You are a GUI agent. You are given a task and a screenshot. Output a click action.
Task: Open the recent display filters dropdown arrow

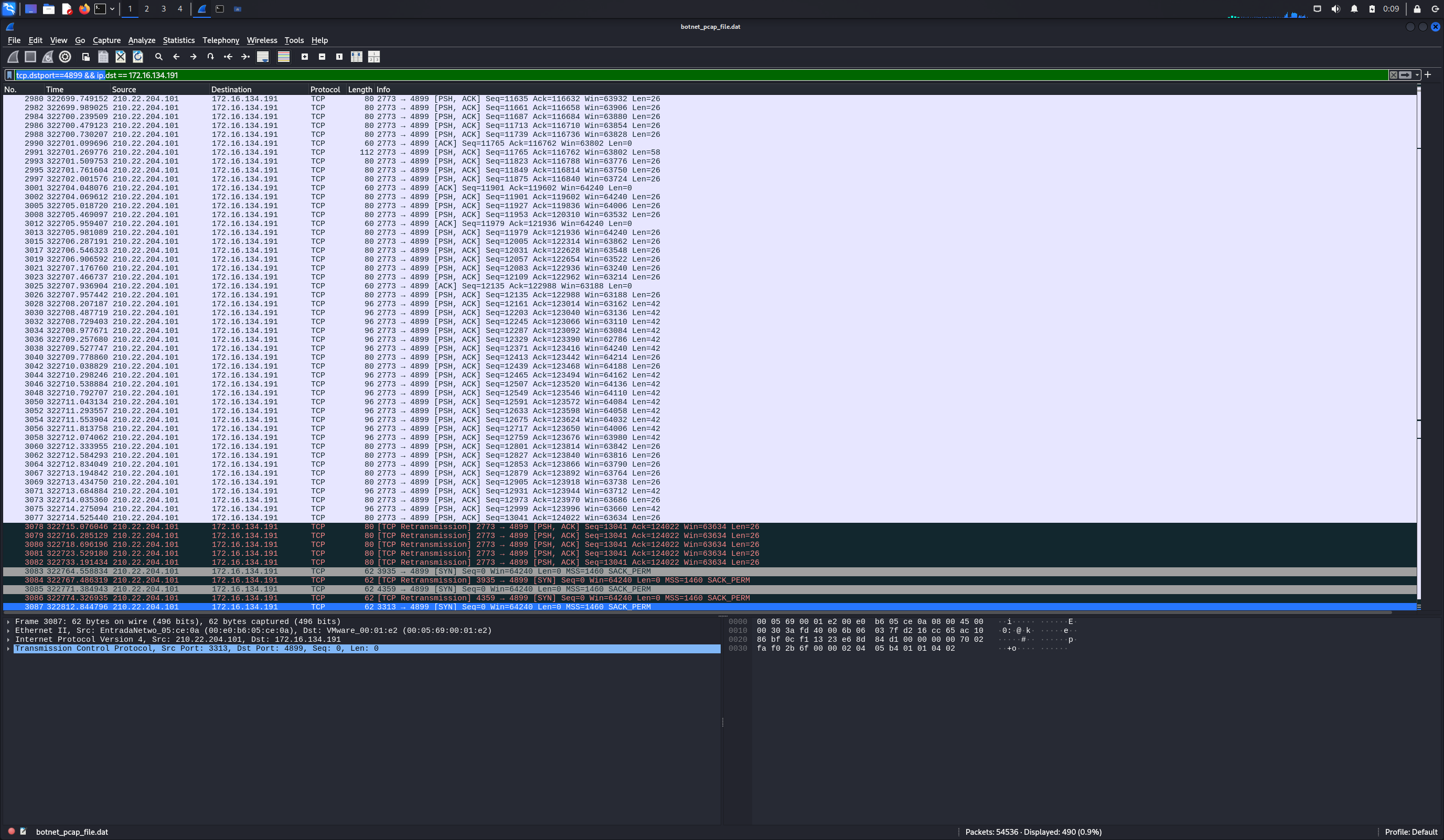1417,75
